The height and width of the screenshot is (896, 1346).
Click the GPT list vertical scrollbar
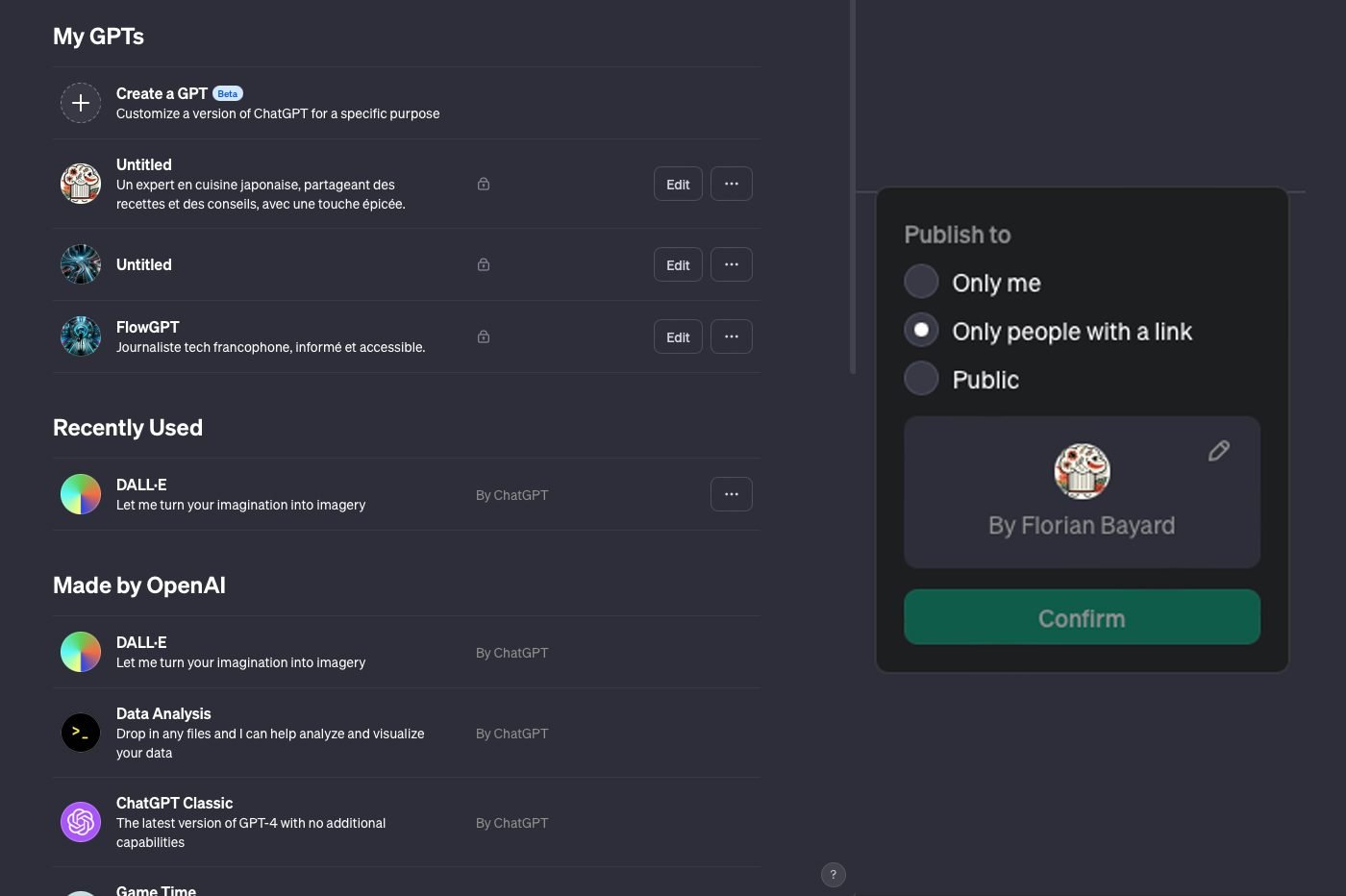click(853, 187)
